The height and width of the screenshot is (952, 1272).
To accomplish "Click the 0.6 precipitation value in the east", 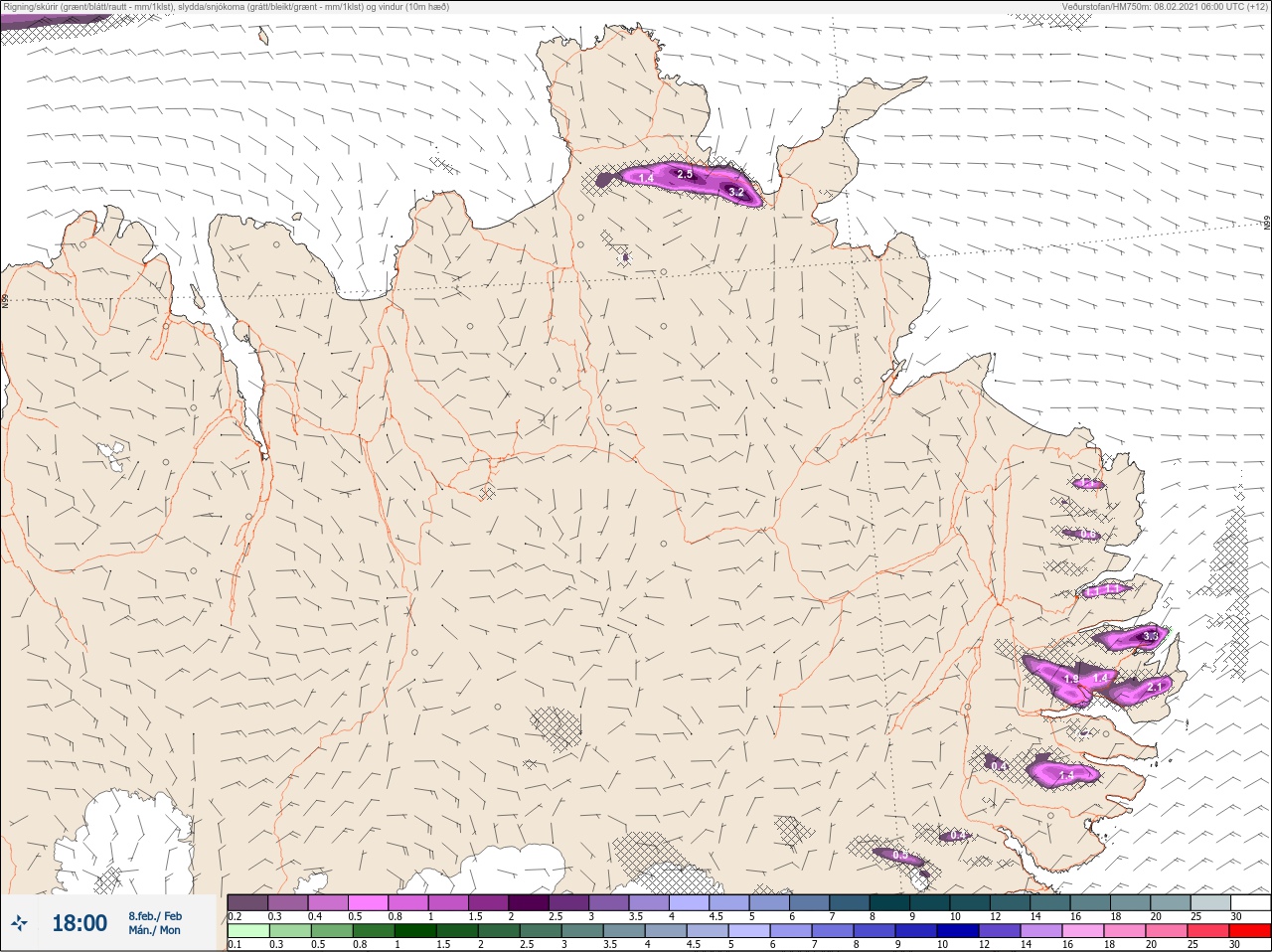I will coord(1088,535).
